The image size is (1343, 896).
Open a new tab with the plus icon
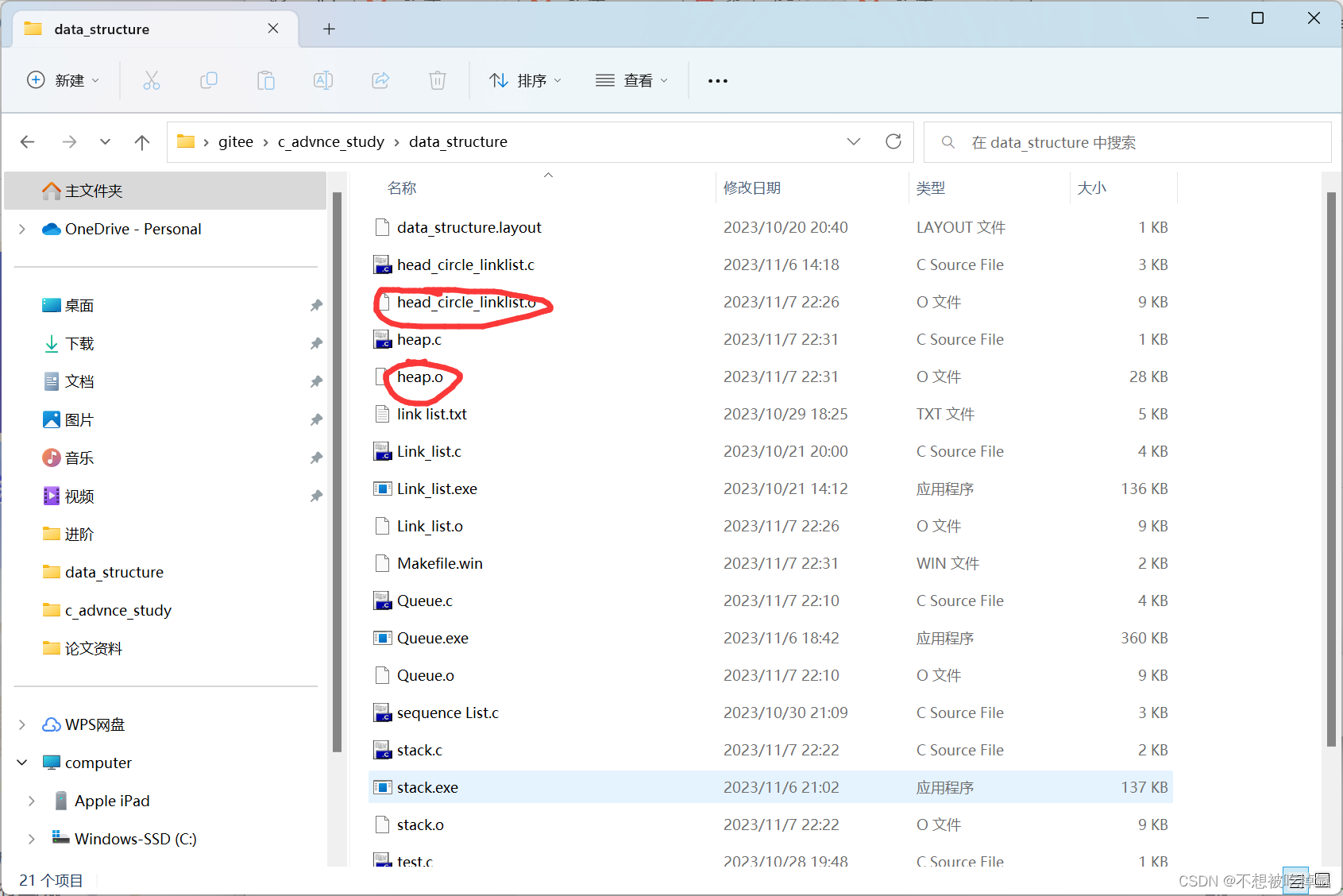(329, 29)
